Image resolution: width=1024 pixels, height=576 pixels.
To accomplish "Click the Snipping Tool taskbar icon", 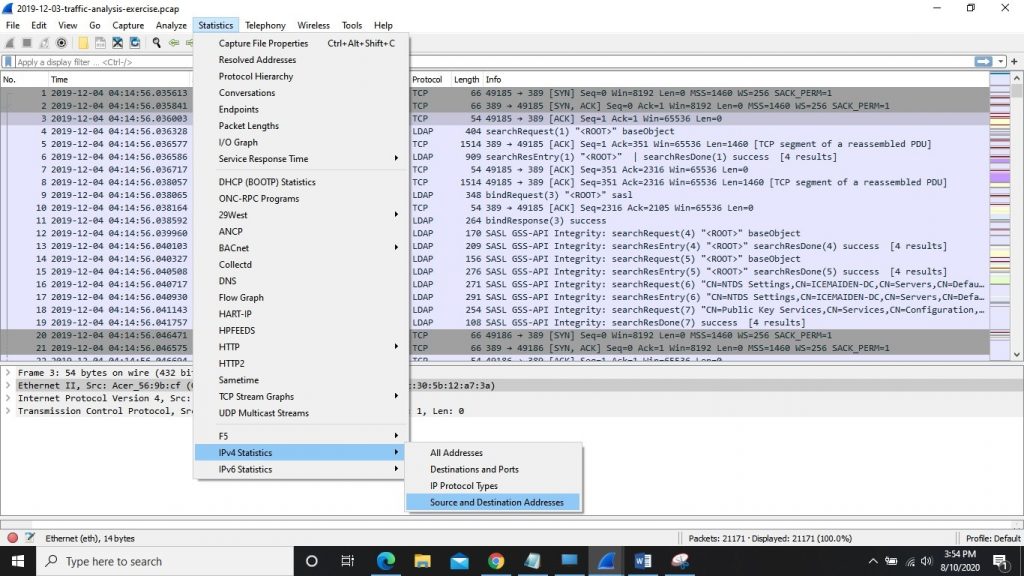I will coord(680,561).
